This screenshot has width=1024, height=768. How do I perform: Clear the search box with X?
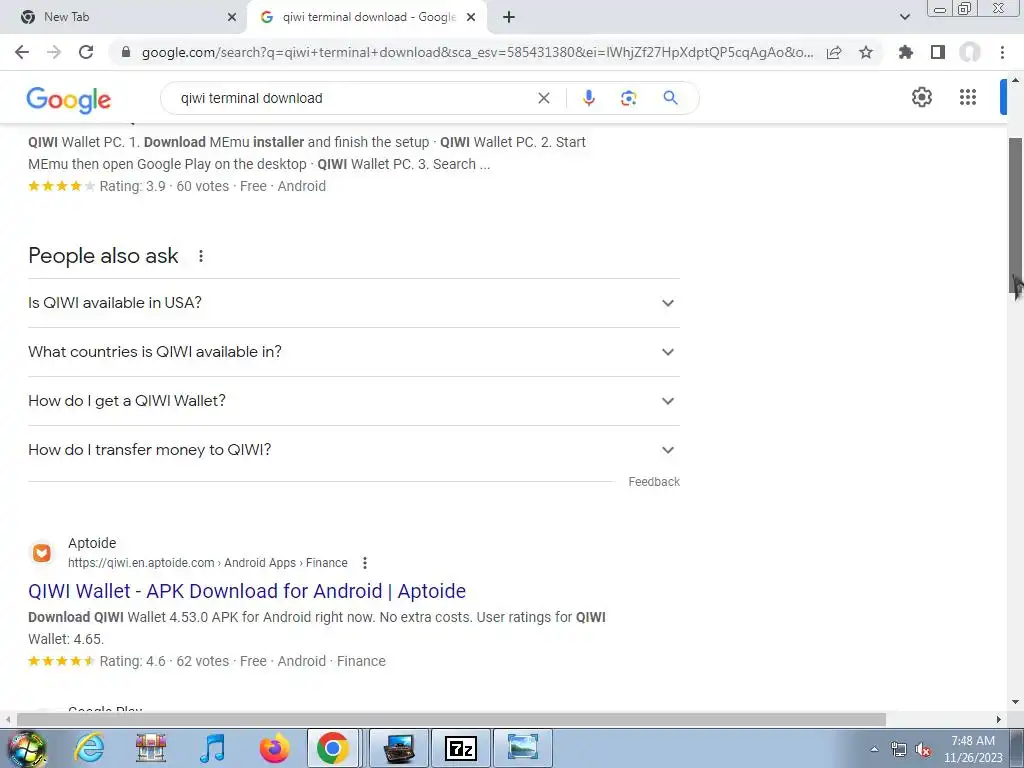543,98
